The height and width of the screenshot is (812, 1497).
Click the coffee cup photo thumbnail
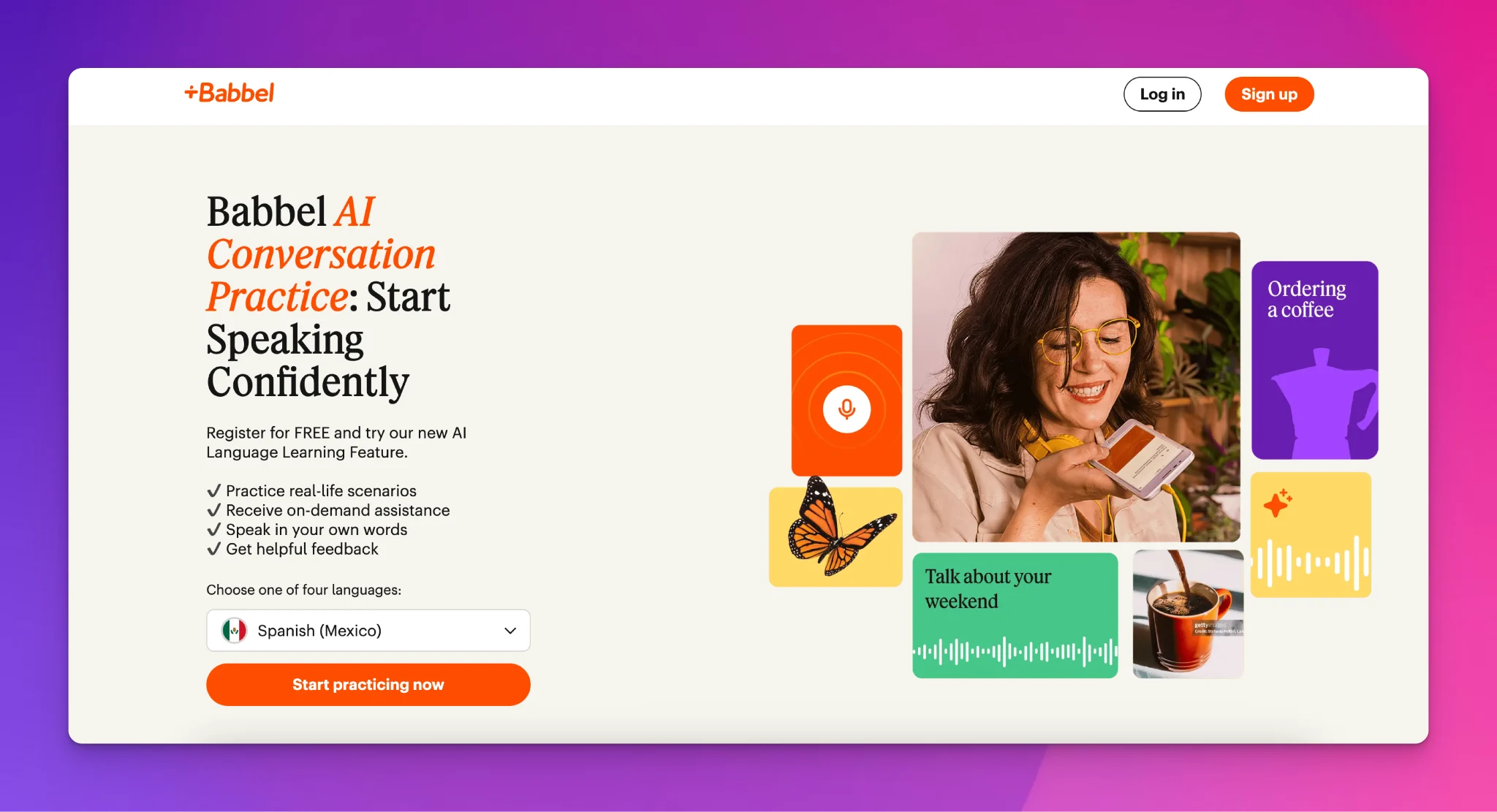1188,614
